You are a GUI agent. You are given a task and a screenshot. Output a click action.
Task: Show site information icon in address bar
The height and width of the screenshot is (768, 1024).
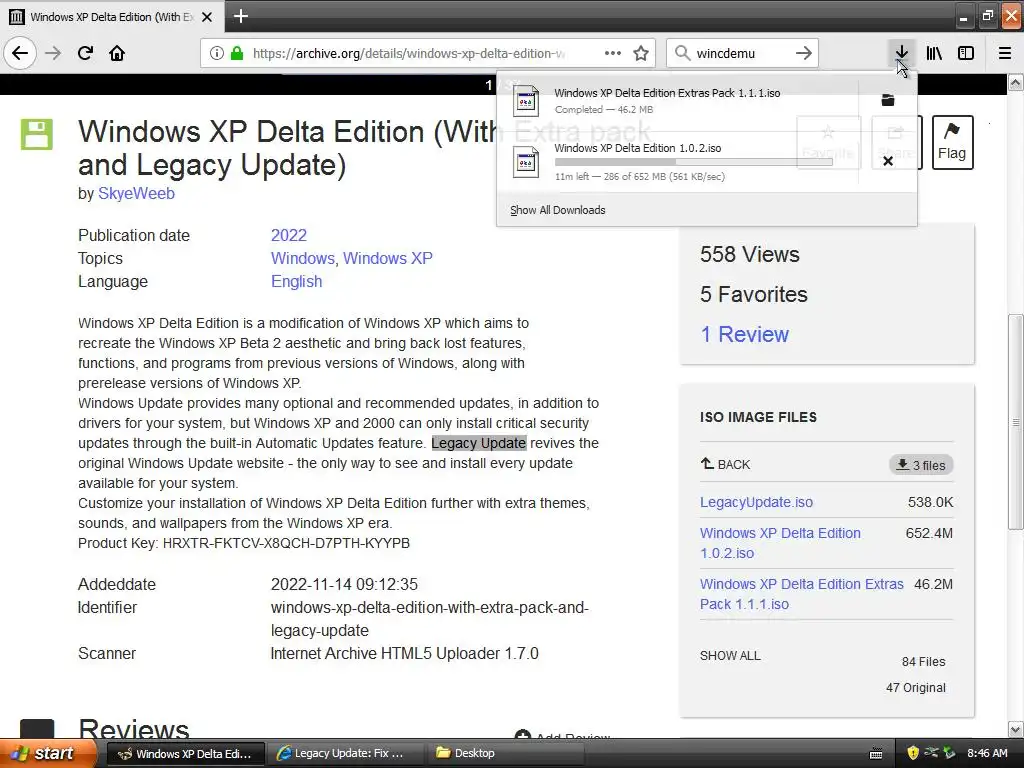[x=216, y=53]
